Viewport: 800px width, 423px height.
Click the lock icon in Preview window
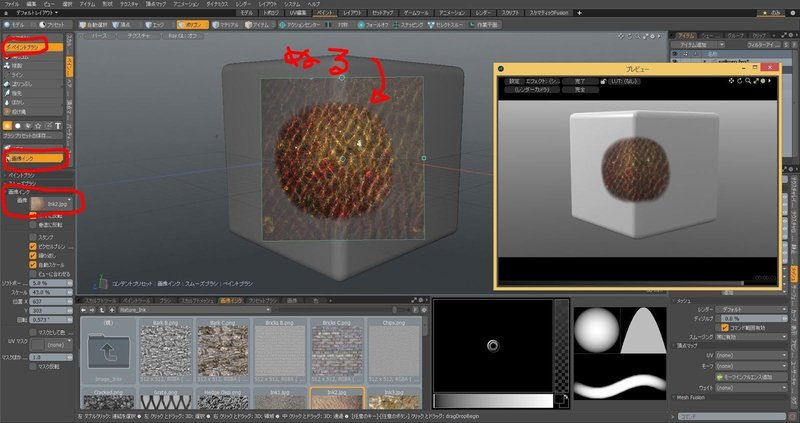[603, 81]
